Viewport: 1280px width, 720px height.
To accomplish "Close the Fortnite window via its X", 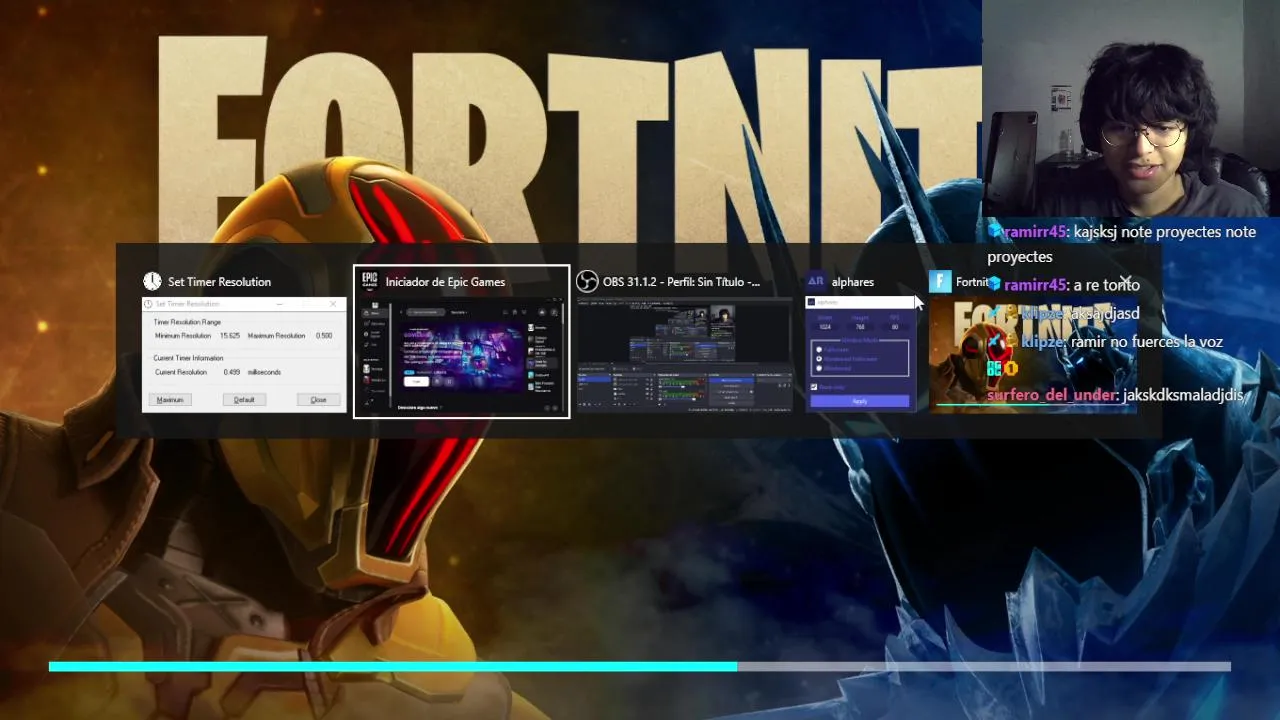I will point(1125,282).
